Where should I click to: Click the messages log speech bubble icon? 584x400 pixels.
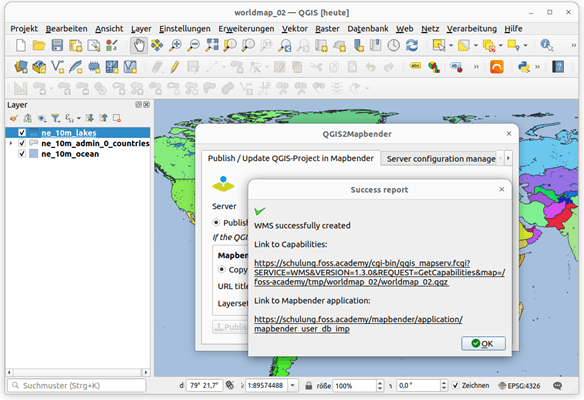558,386
